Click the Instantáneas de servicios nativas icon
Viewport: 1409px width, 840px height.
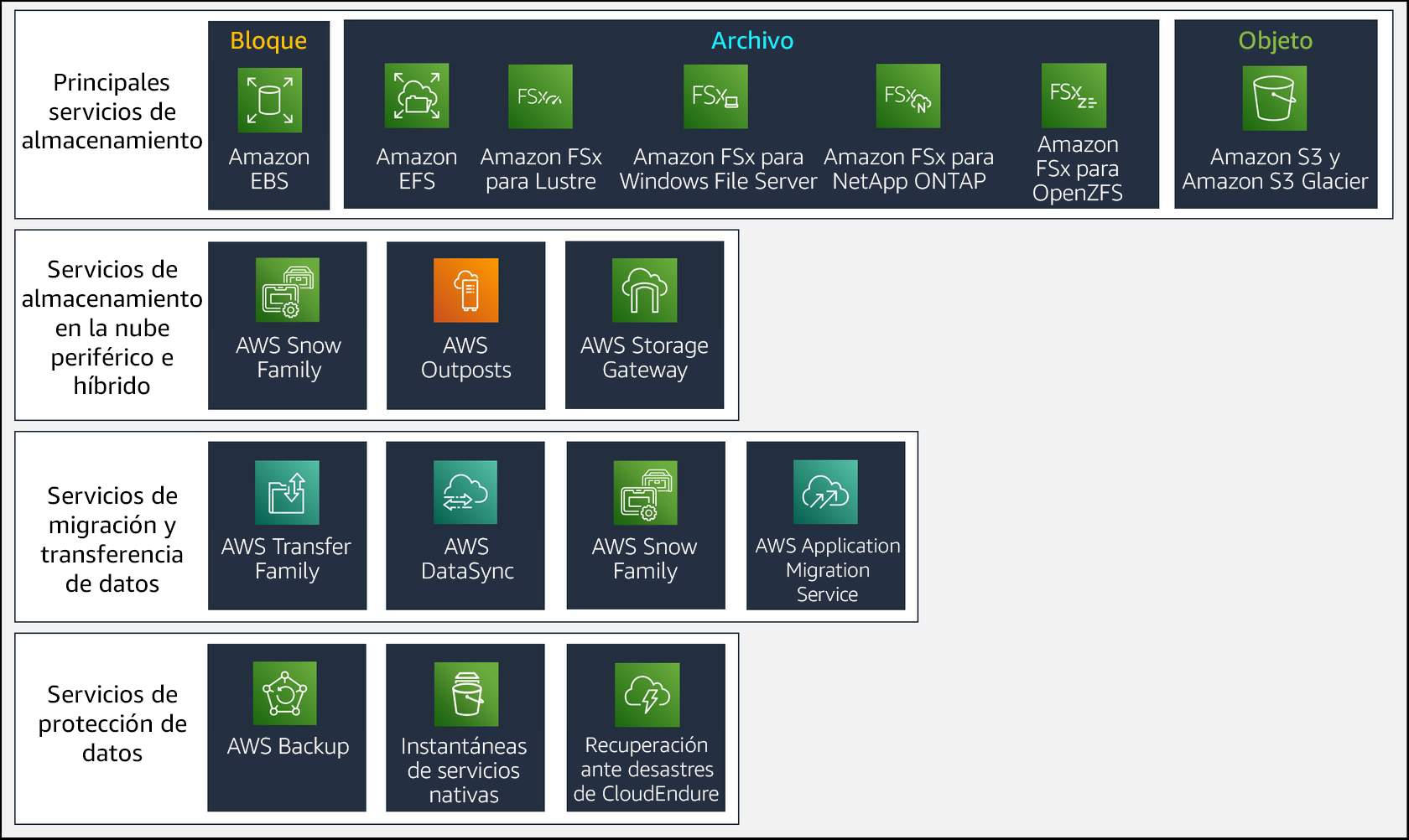tap(466, 694)
